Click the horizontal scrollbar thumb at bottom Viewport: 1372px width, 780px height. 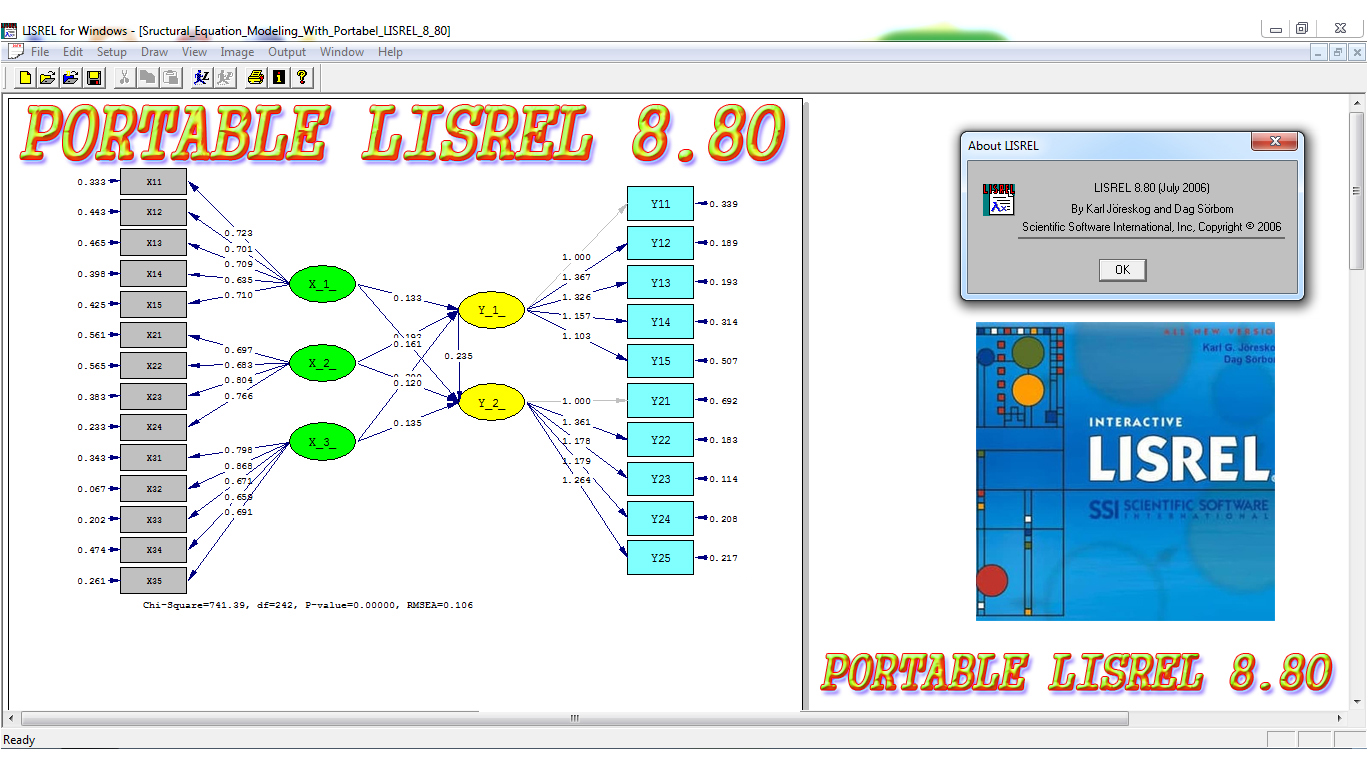(574, 718)
